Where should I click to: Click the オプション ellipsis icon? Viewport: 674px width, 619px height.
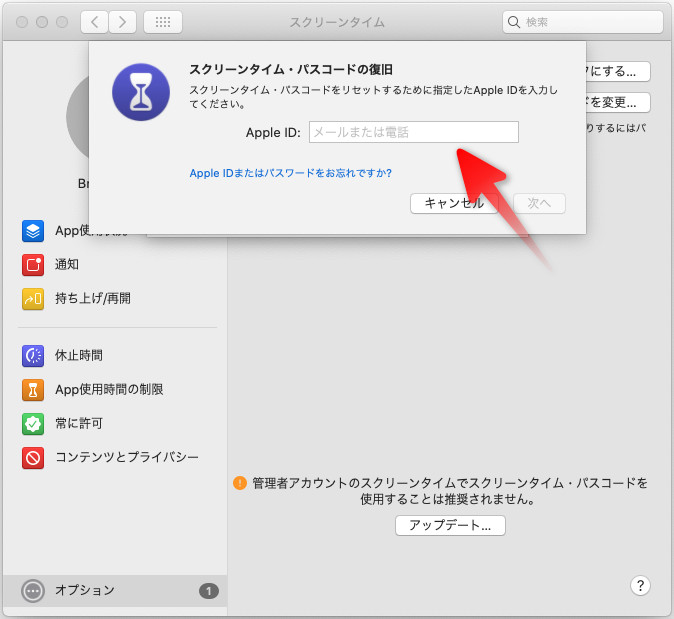tap(33, 591)
